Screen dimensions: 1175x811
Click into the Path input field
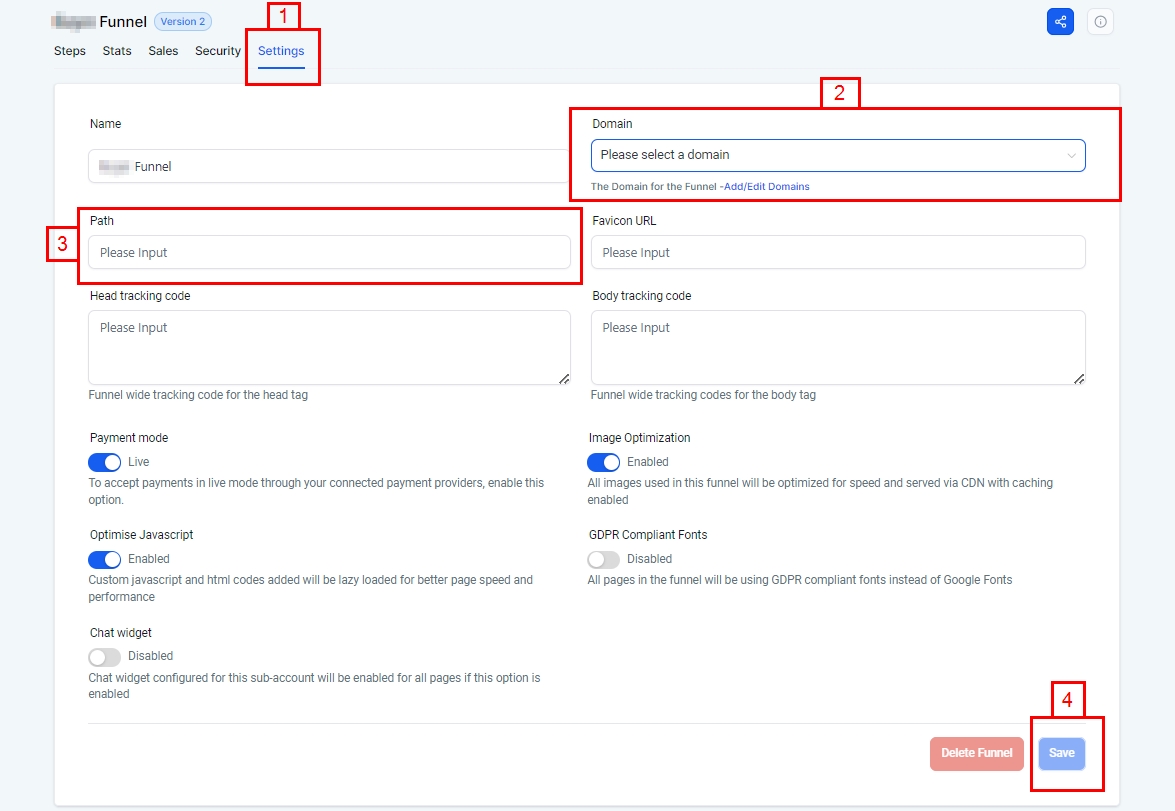329,253
